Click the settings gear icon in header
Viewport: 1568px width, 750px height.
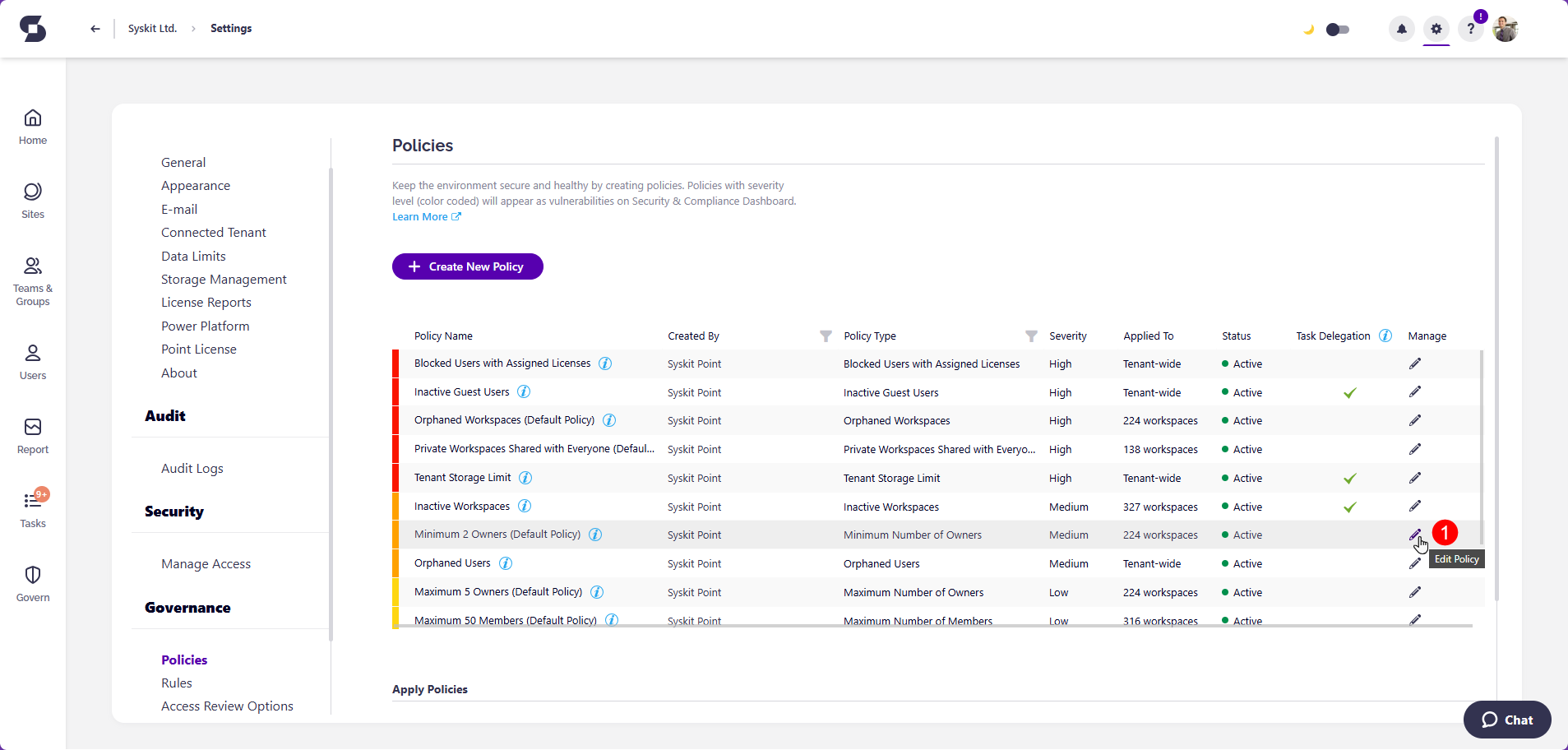pyautogui.click(x=1436, y=29)
